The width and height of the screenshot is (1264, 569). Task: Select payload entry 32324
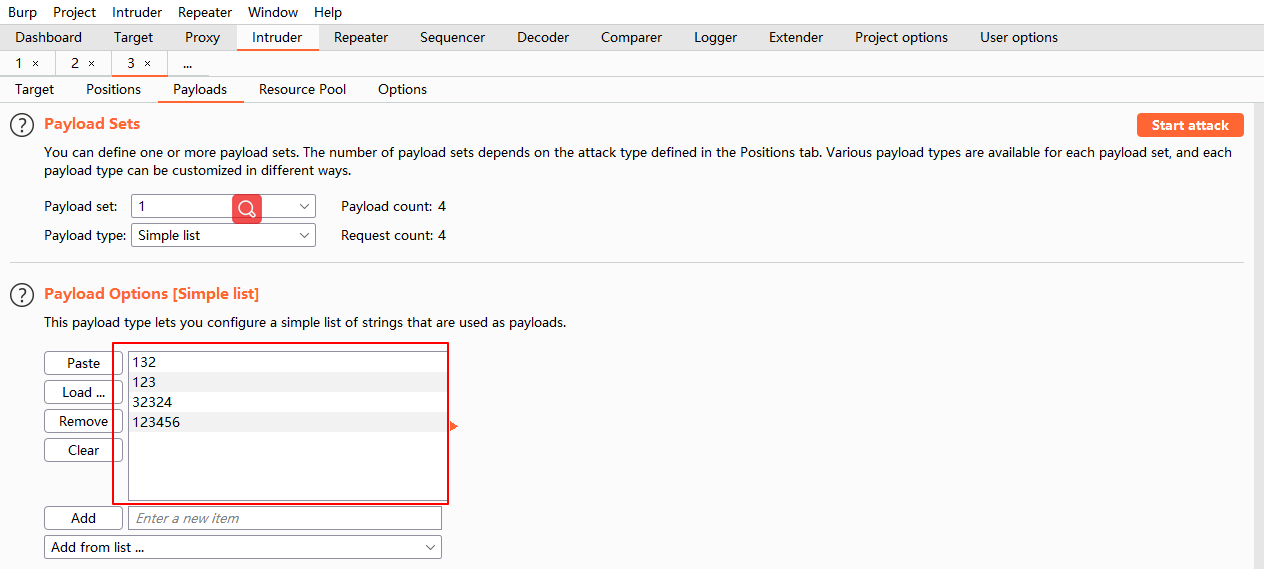[x=288, y=402]
